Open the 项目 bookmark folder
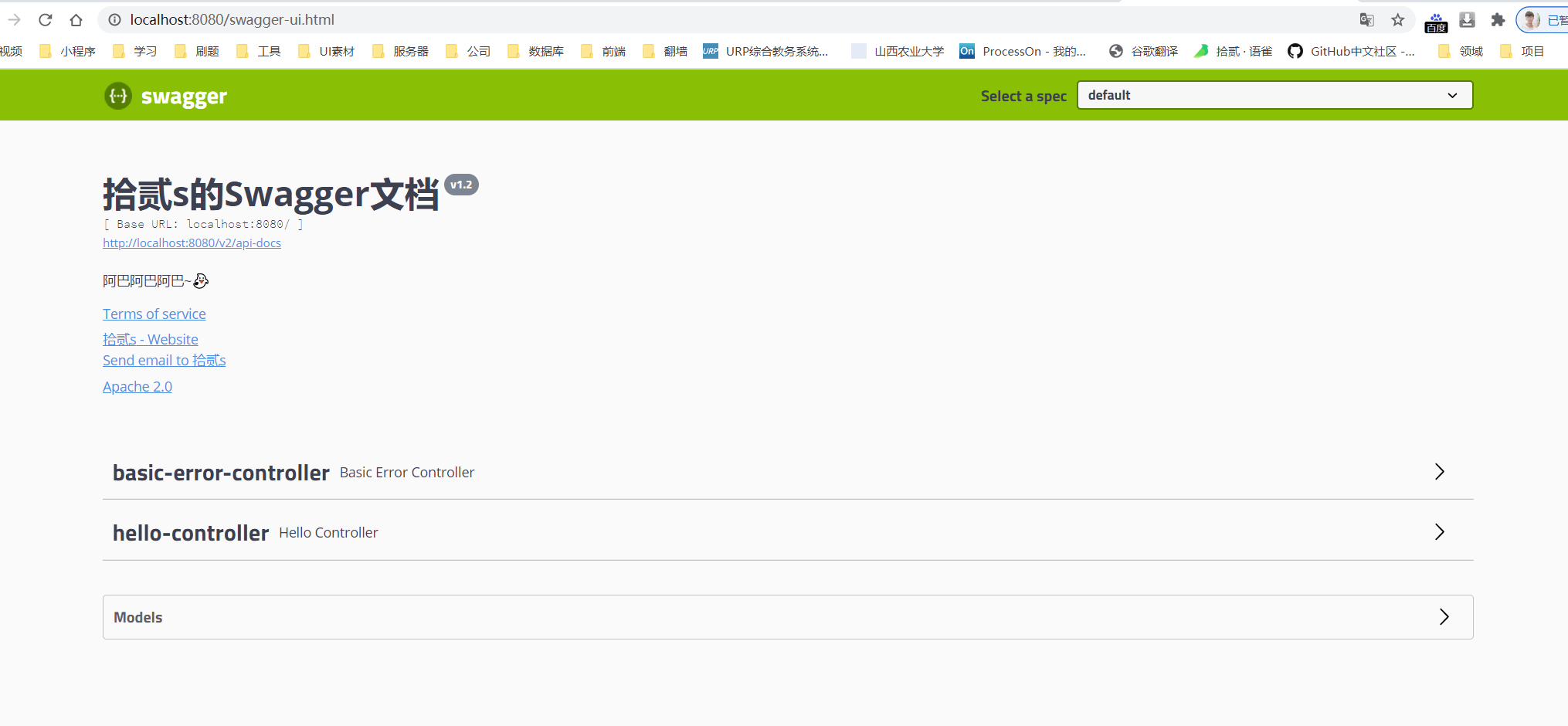 [1522, 51]
